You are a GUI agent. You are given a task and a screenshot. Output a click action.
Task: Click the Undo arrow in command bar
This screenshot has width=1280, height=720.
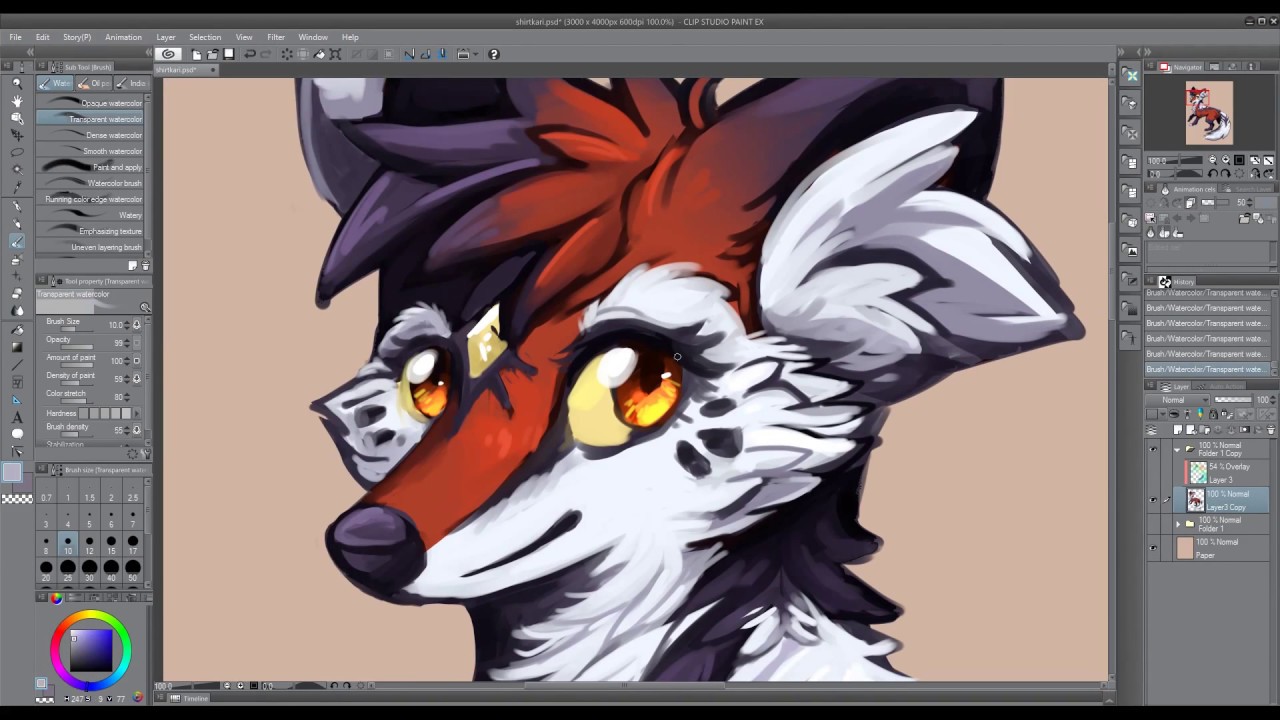(250, 54)
